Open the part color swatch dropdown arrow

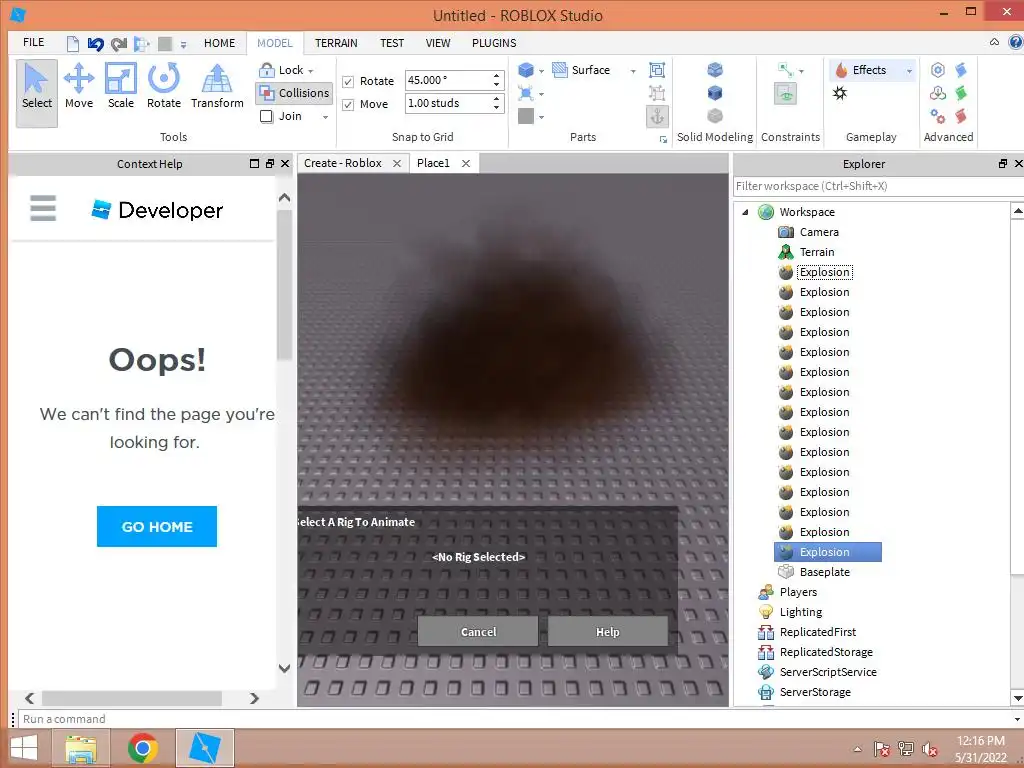541,117
